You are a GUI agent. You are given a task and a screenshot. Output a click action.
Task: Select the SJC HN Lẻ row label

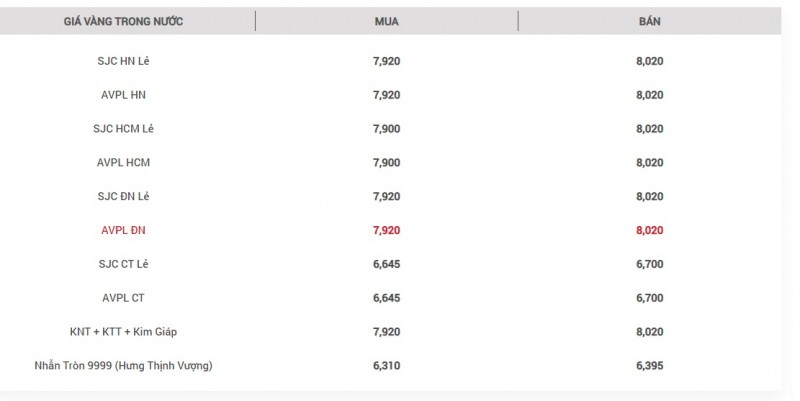click(124, 61)
